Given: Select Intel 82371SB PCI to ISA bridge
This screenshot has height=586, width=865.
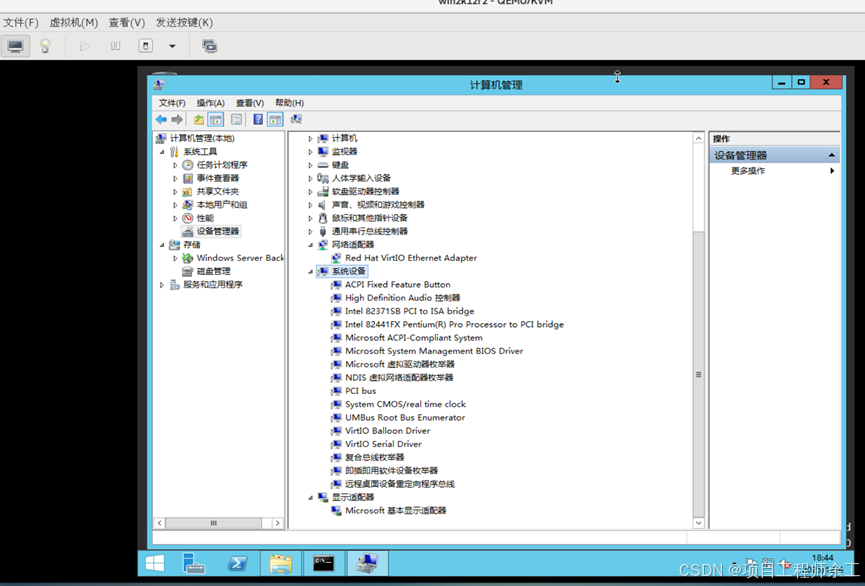Looking at the screenshot, I should pos(409,311).
